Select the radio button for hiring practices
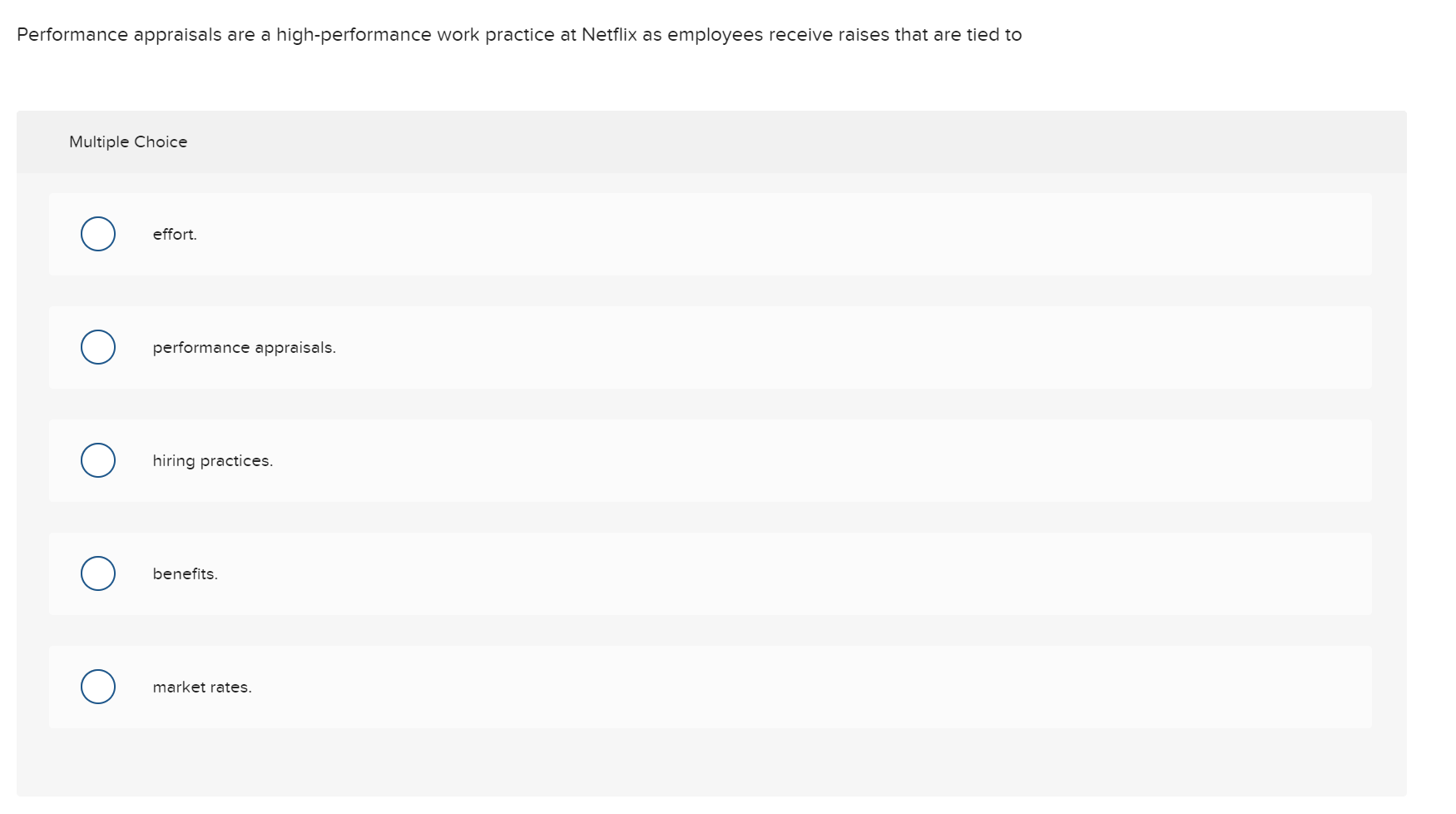The height and width of the screenshot is (814, 1456). pyautogui.click(x=97, y=459)
